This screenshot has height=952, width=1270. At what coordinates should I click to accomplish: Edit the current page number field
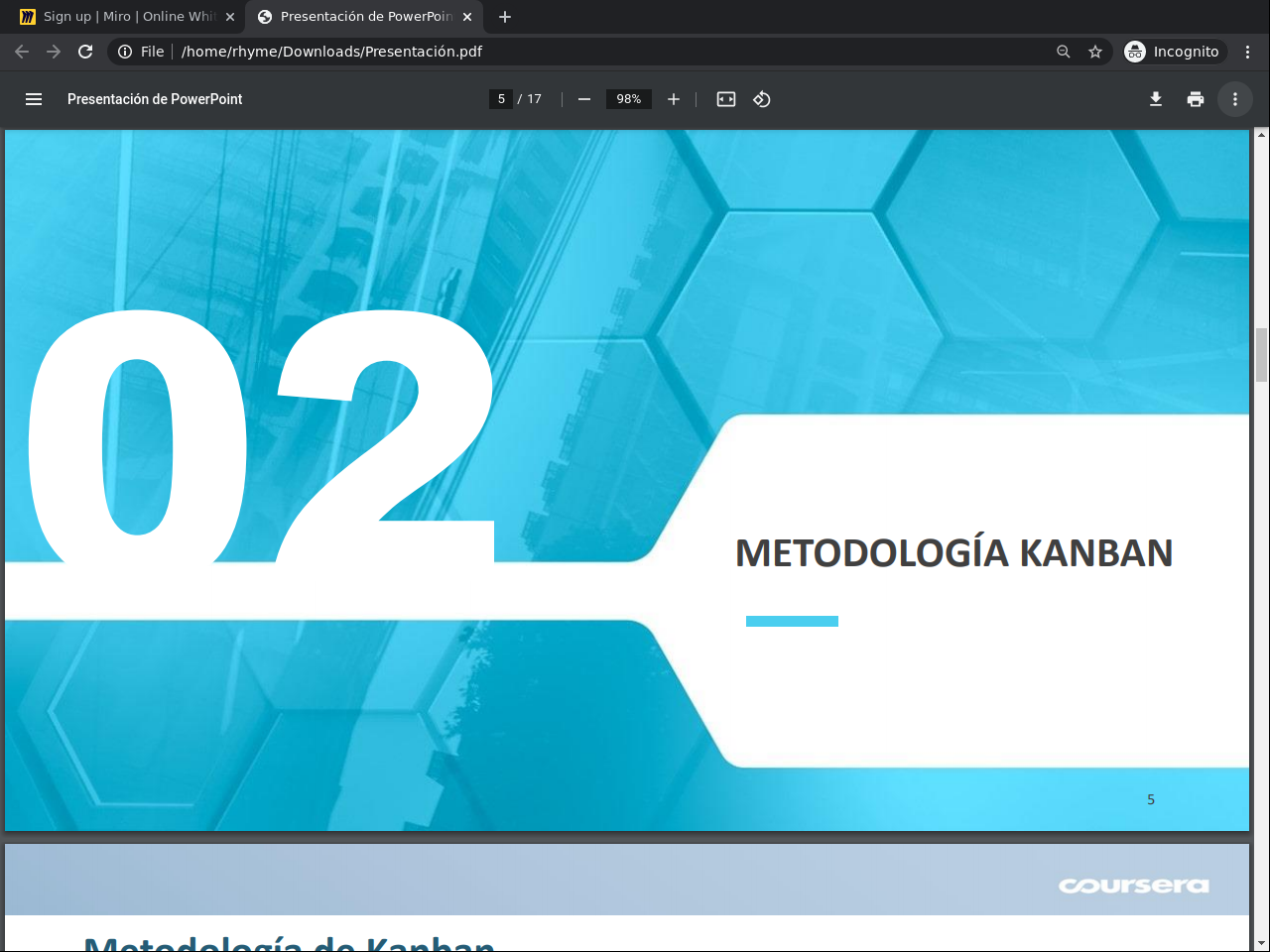click(x=501, y=99)
